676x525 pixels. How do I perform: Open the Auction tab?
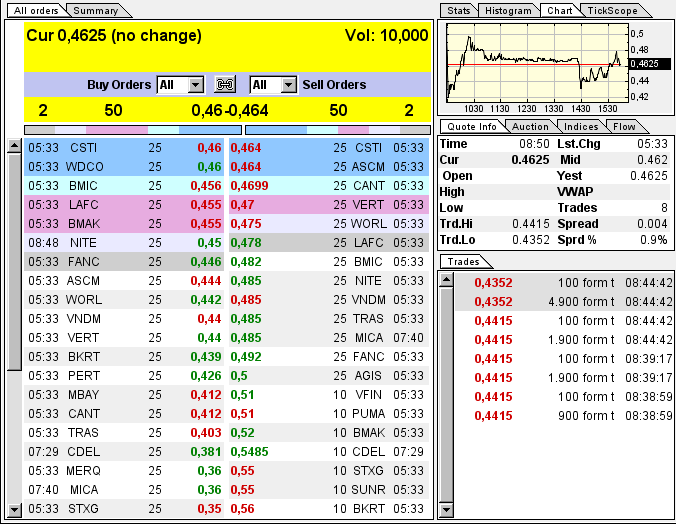[x=530, y=126]
